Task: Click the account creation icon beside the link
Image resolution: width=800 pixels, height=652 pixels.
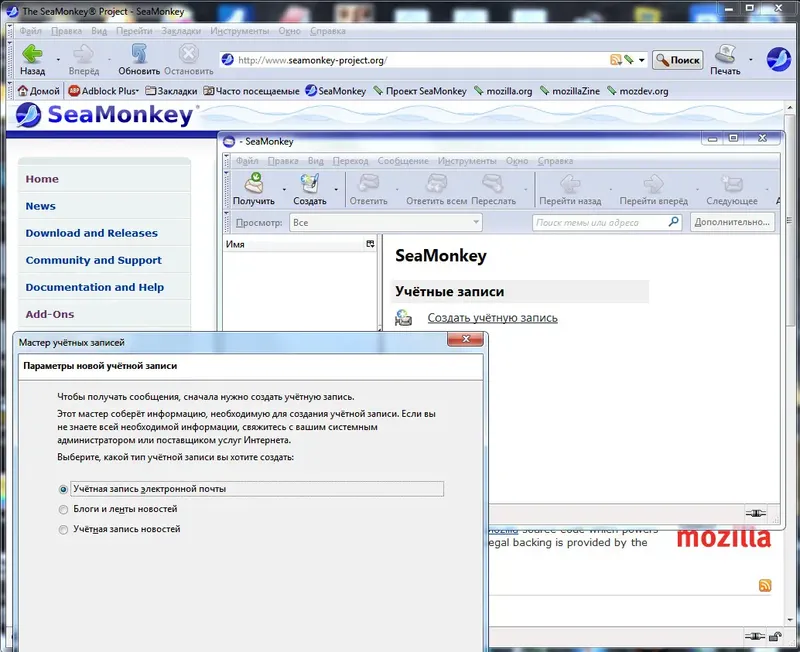Action: tap(404, 317)
